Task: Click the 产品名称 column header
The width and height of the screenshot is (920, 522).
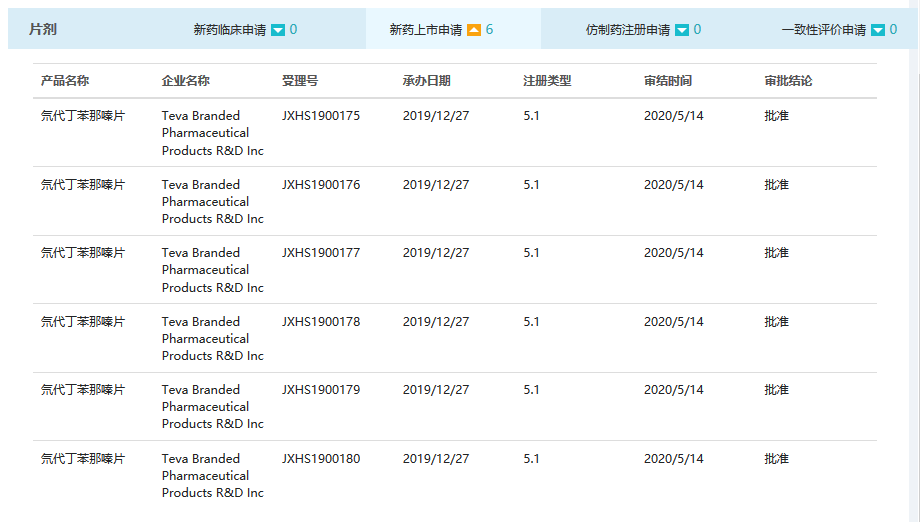Action: click(x=65, y=80)
